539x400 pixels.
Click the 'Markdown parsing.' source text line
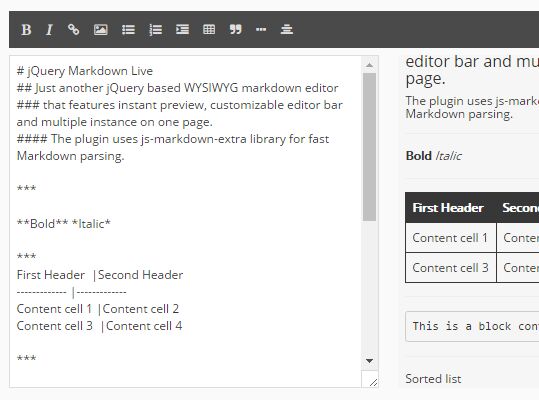point(70,156)
